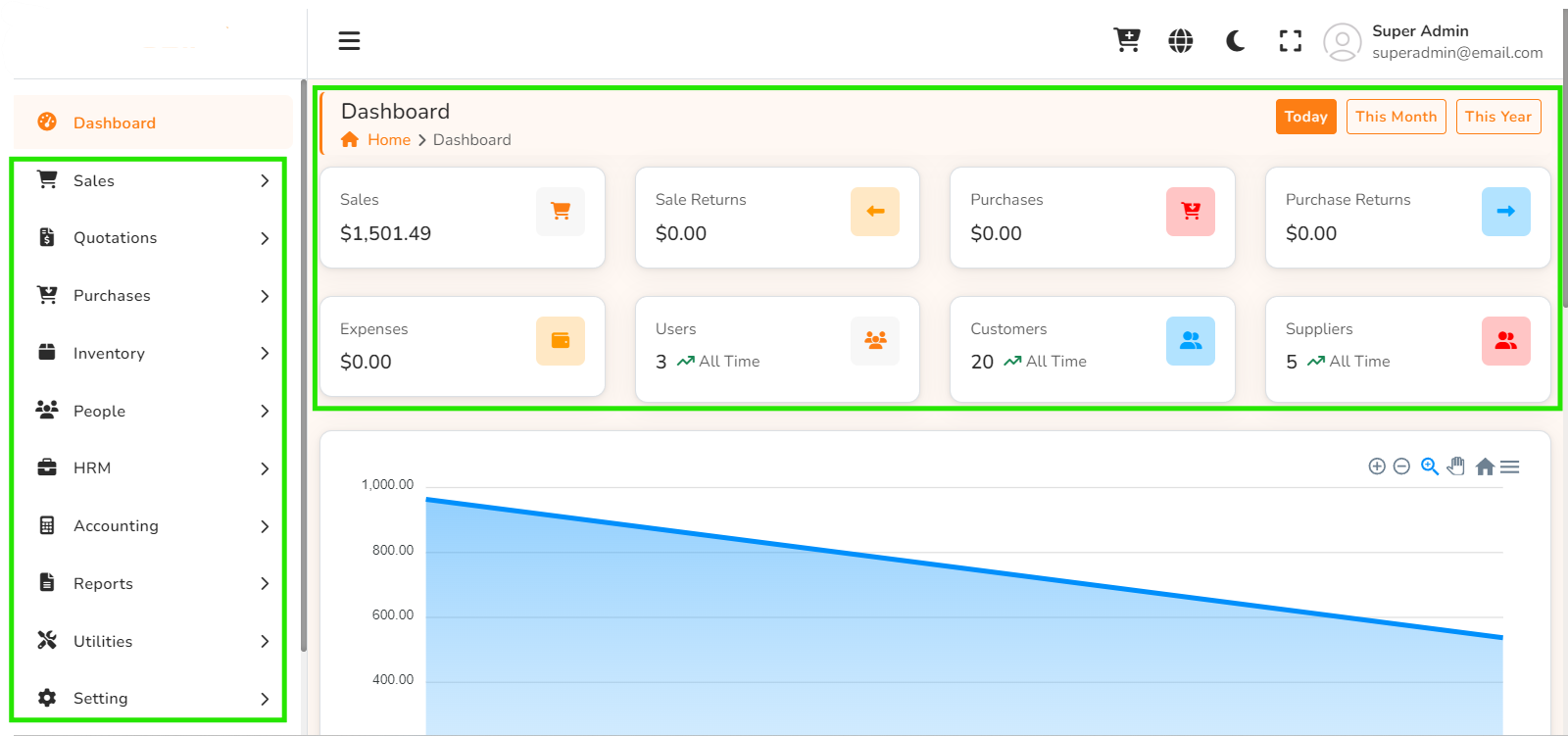The image size is (1568, 736).
Task: Click the Accounting calculator icon in the sidebar
Action: [x=47, y=525]
